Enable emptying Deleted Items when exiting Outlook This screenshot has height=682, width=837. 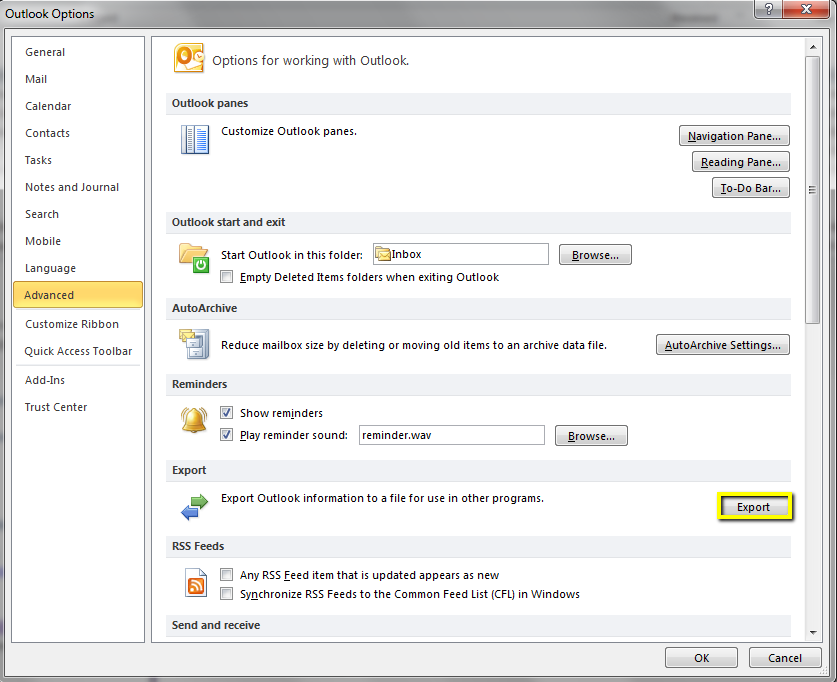pos(227,277)
